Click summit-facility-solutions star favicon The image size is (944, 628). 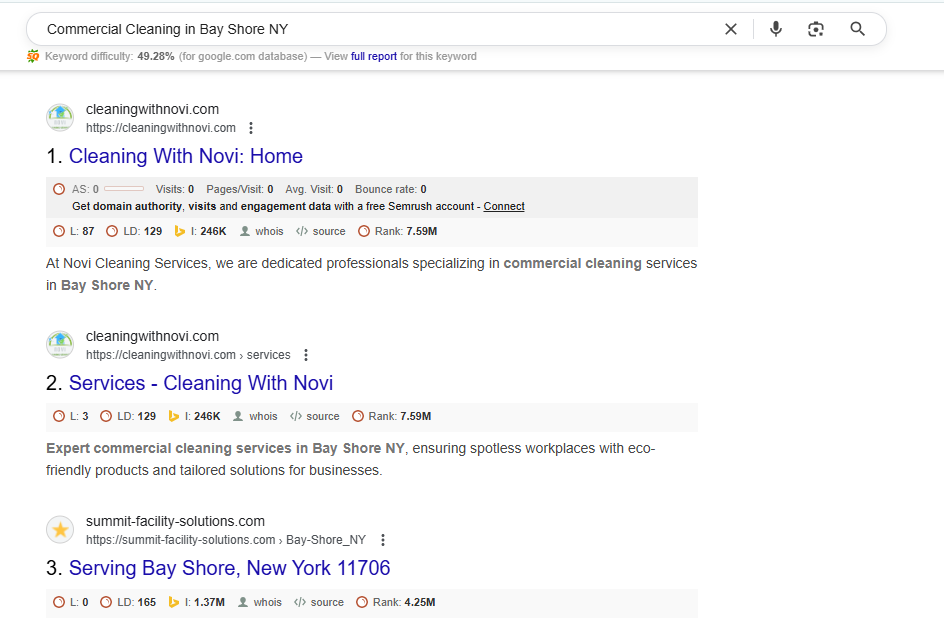click(60, 530)
